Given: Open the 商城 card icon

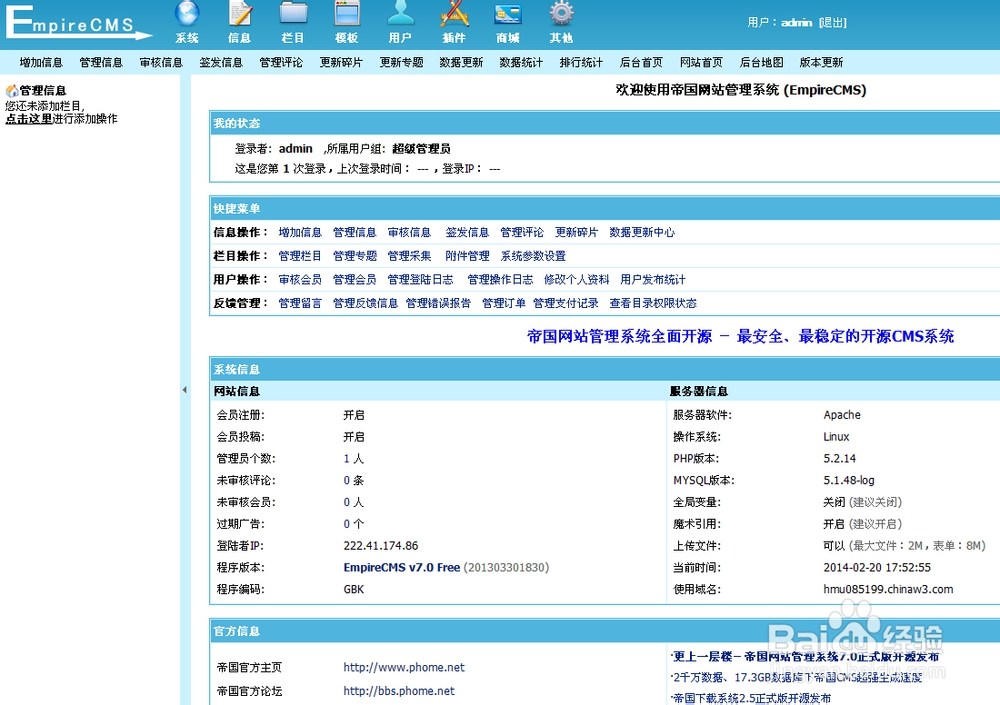Looking at the screenshot, I should [x=508, y=13].
